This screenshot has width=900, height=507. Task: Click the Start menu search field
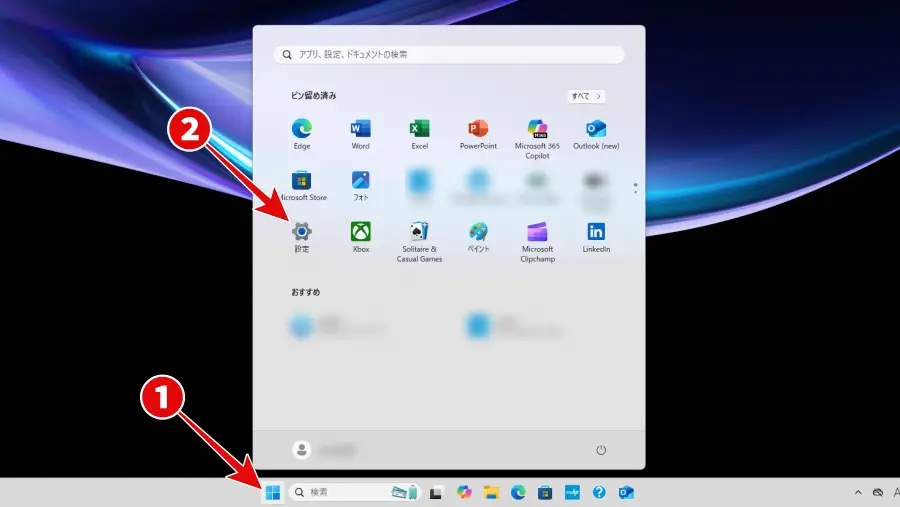click(449, 55)
